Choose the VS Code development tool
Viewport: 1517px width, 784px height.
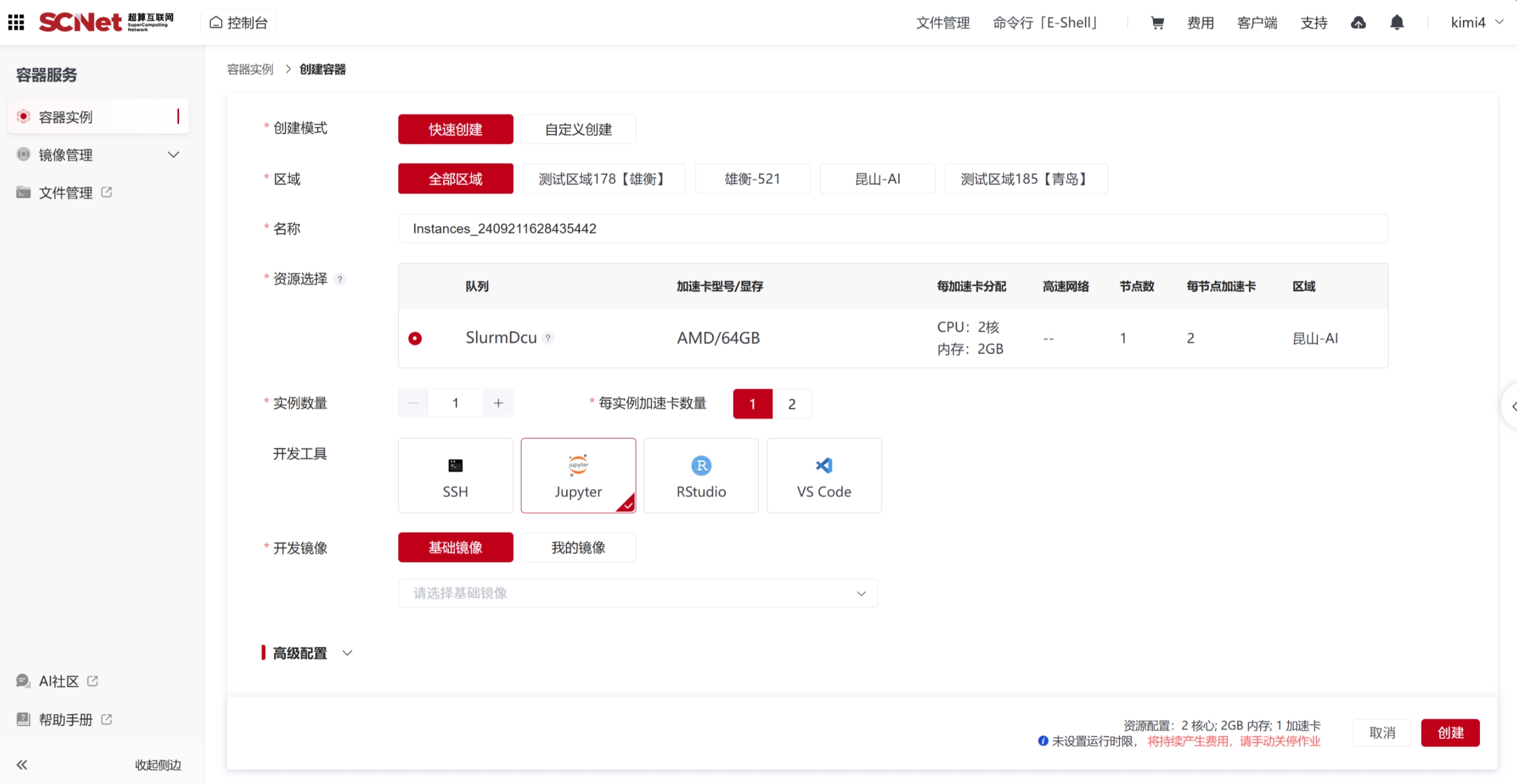click(x=823, y=475)
